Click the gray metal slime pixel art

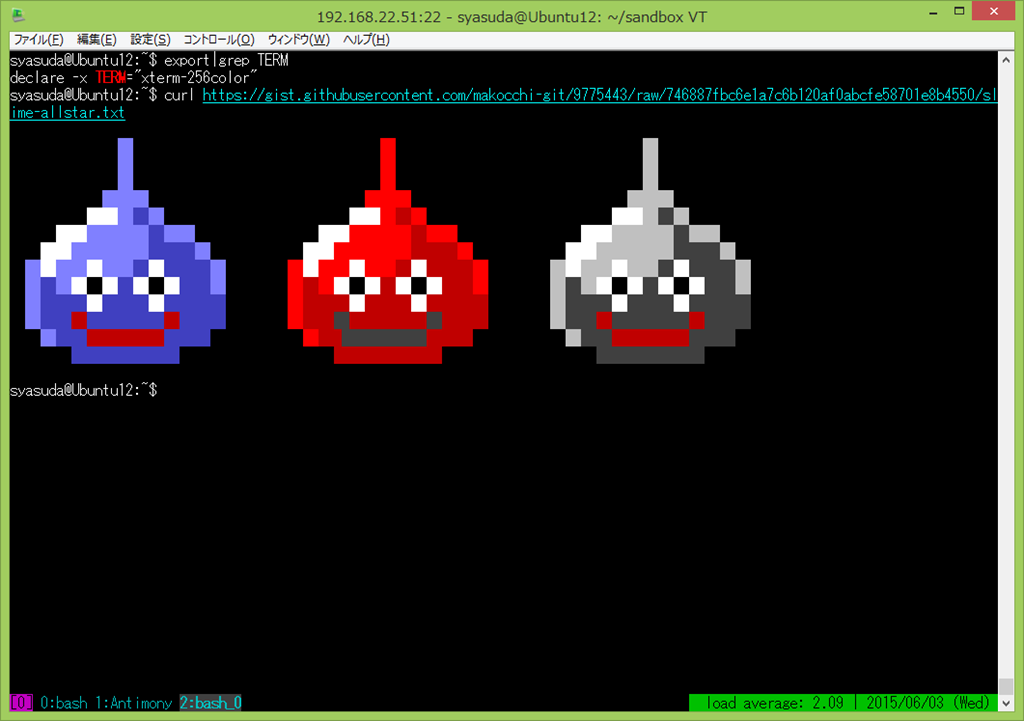click(x=650, y=251)
